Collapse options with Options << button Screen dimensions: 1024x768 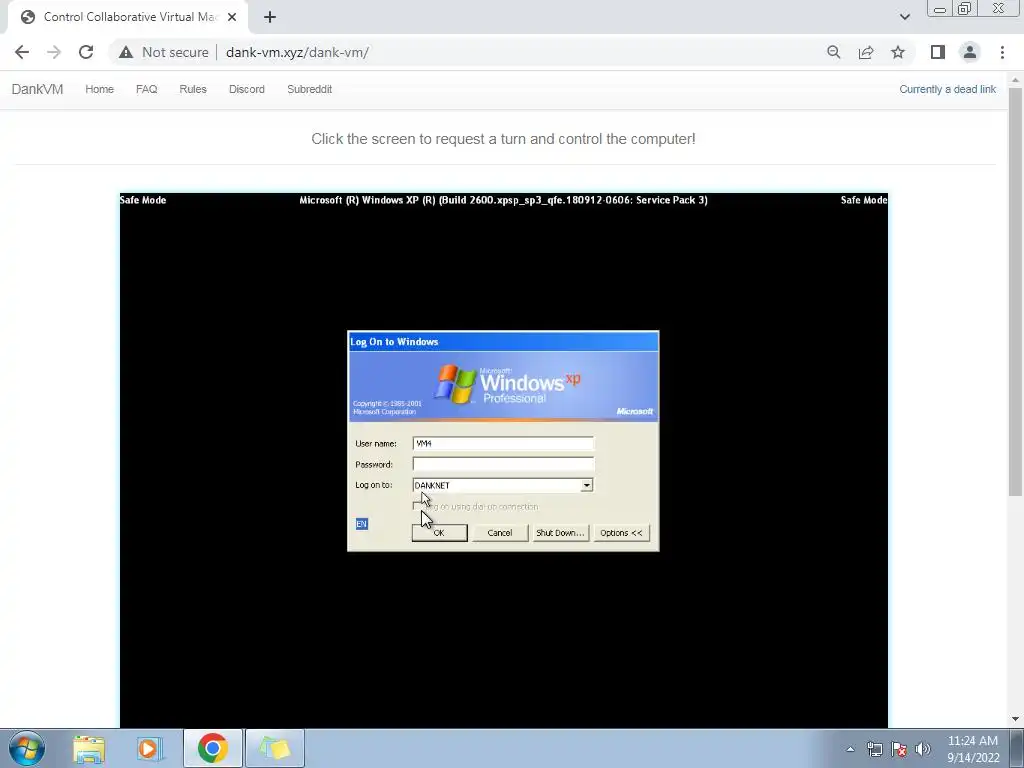[621, 533]
